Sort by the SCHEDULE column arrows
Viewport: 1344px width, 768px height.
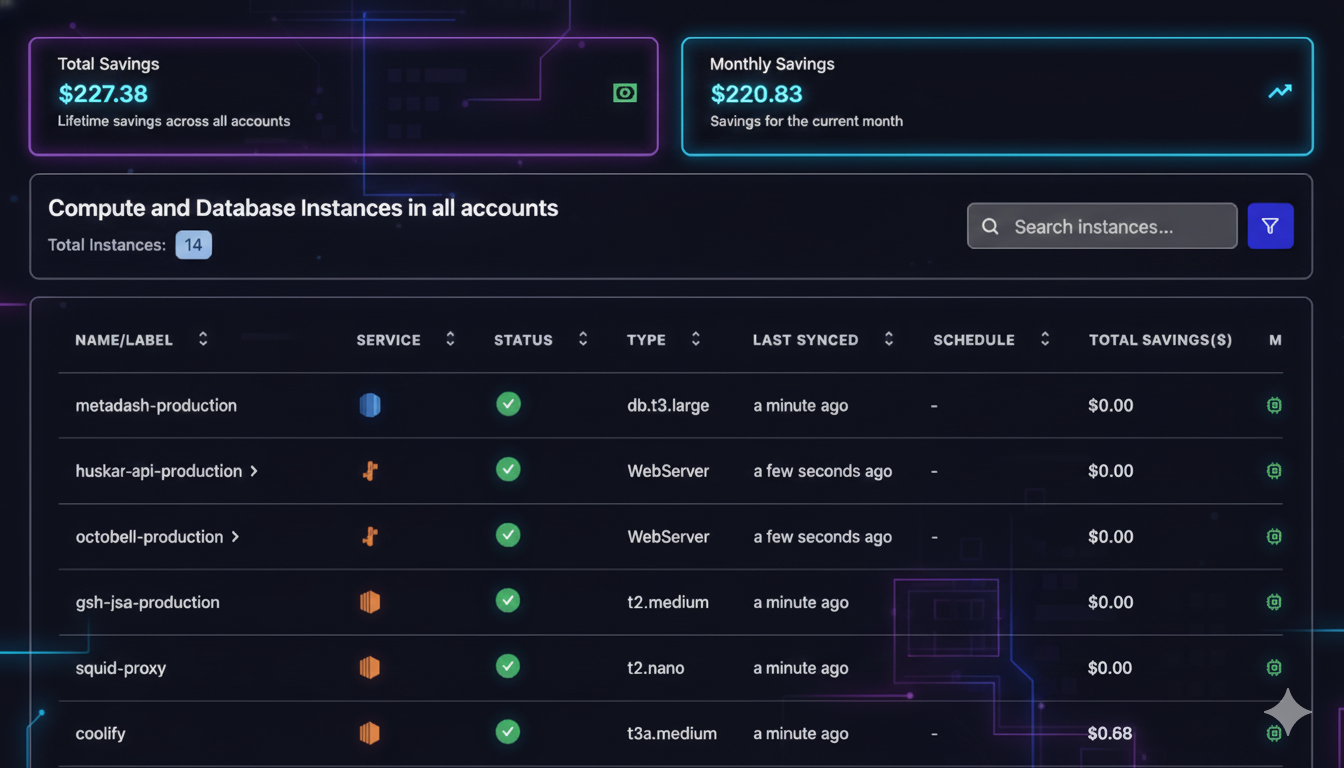1045,339
